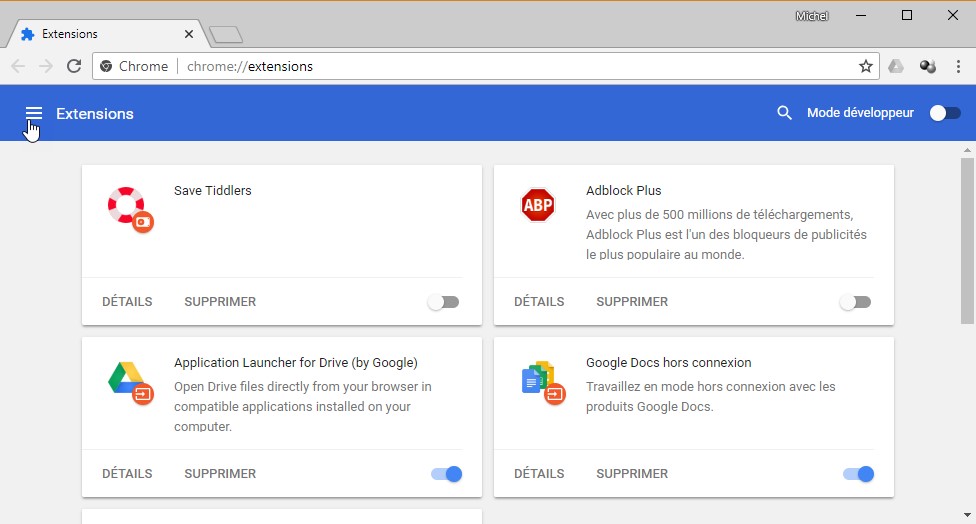Click the address bar URL field
This screenshot has width=976, height=524.
500,66
